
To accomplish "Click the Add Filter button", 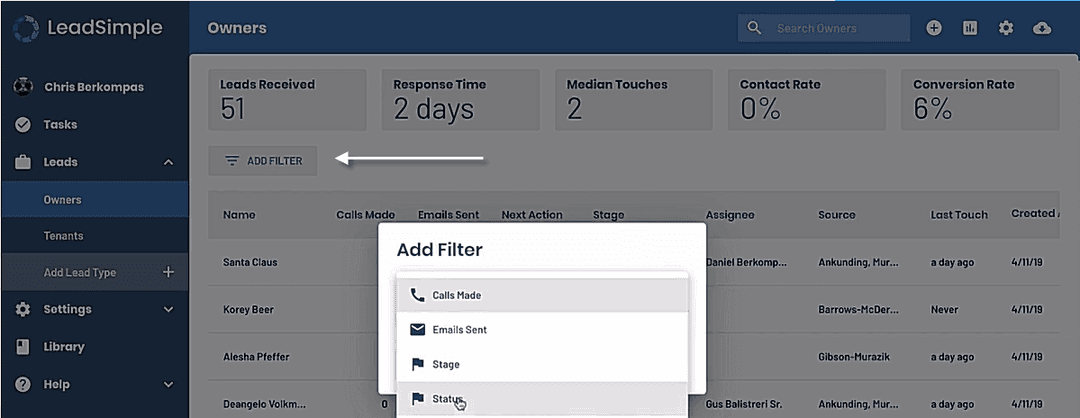I will (263, 161).
